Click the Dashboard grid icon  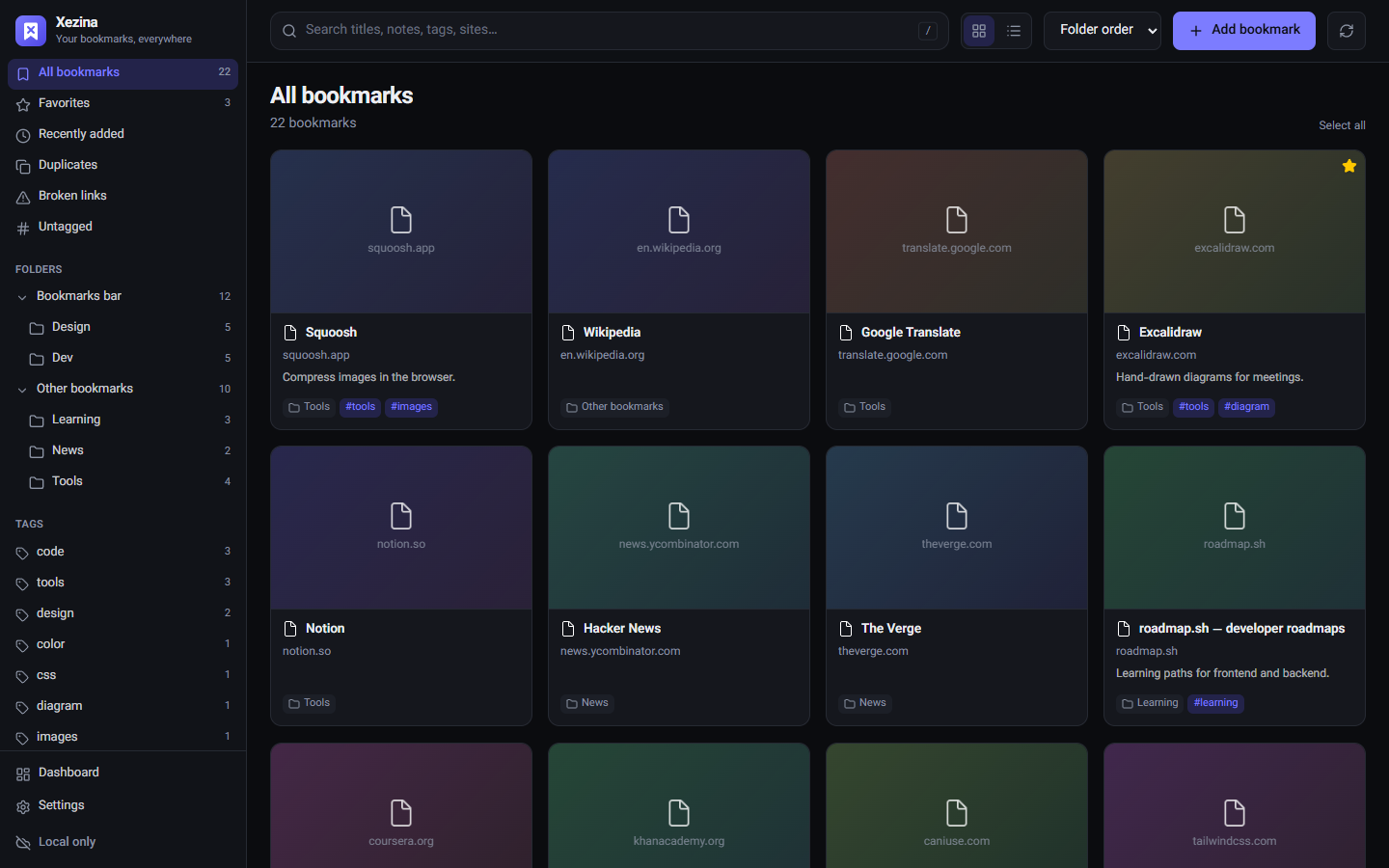click(23, 773)
